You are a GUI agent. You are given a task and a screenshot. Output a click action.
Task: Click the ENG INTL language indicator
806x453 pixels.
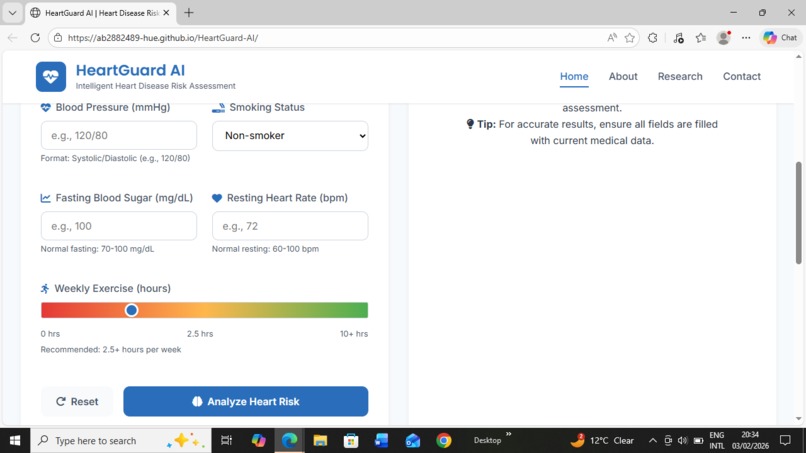pyautogui.click(x=717, y=441)
